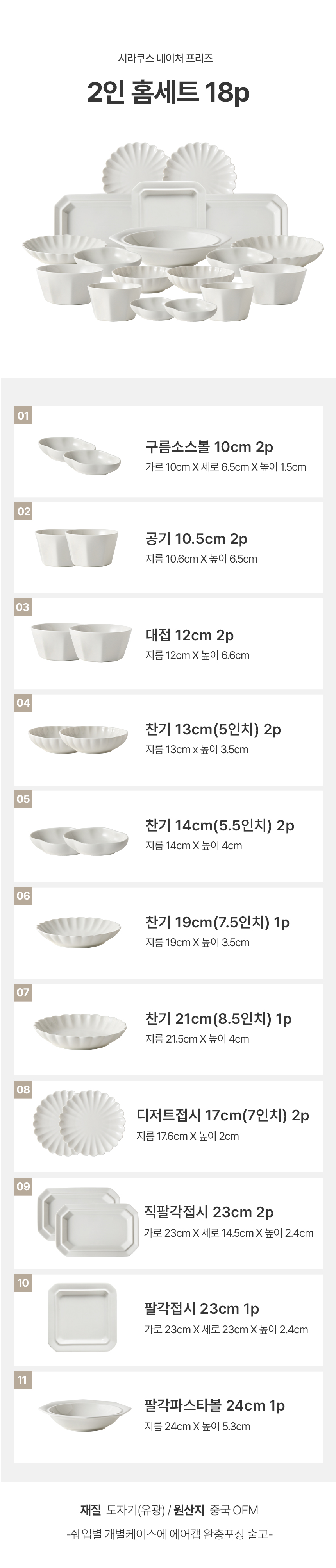336x1568 pixels.
Task: Select the 찬기 13cm(5인치) 2p title
Action: pyautogui.click(x=213, y=729)
